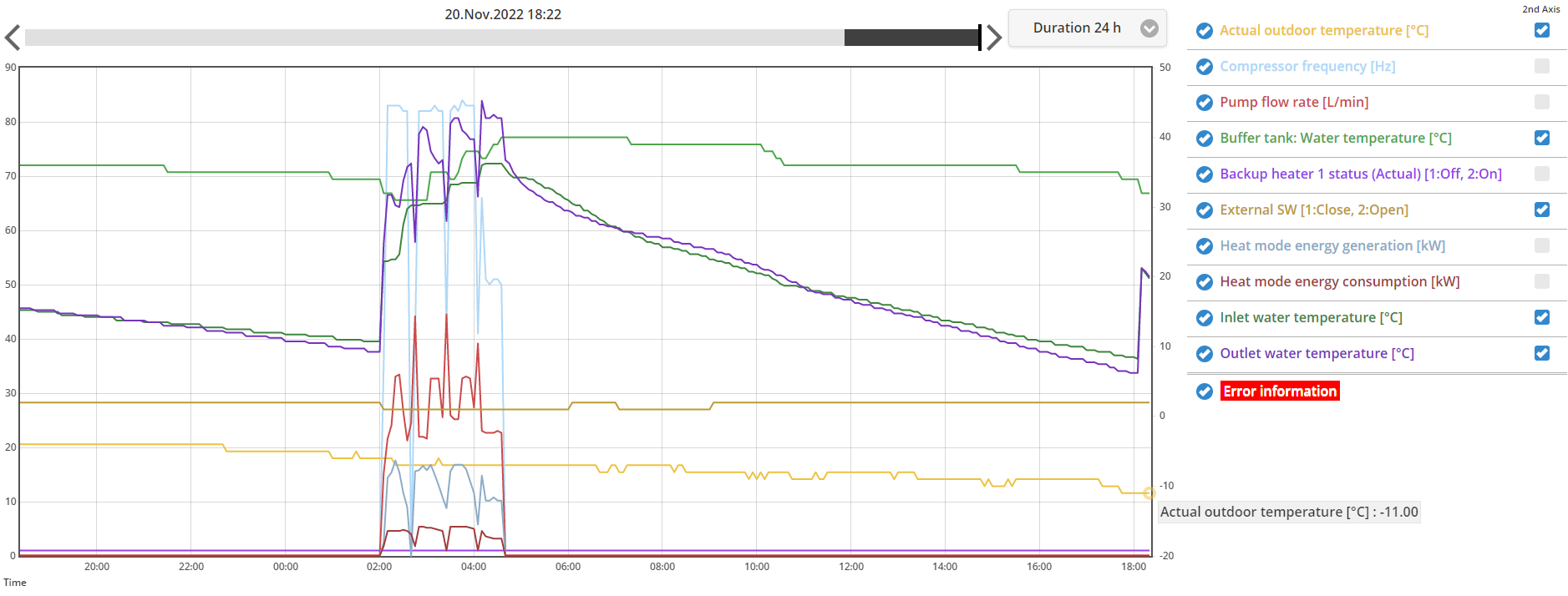
Task: Toggle Pump flow rate series circle icon
Action: 1204,103
